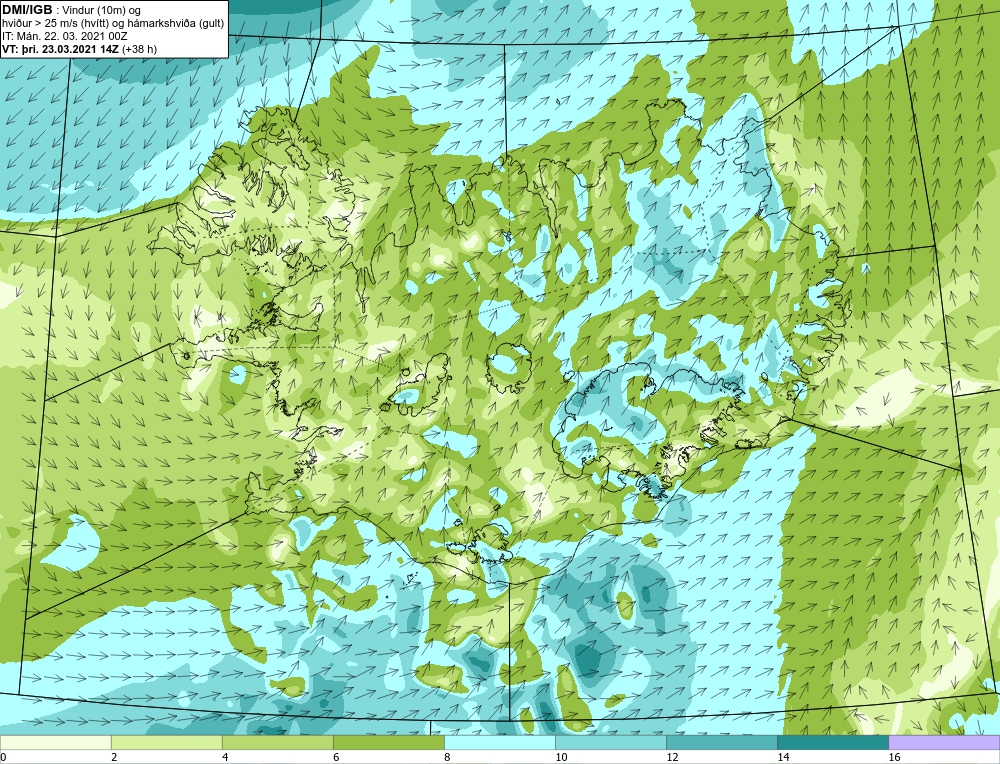This screenshot has width=1000, height=764.
Task: Click the 14–16 m/s dark teal legend swatch
Action: (832, 742)
